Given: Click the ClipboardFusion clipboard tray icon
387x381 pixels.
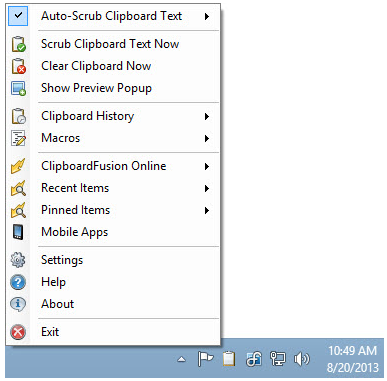Looking at the screenshot, I should pyautogui.click(x=229, y=359).
